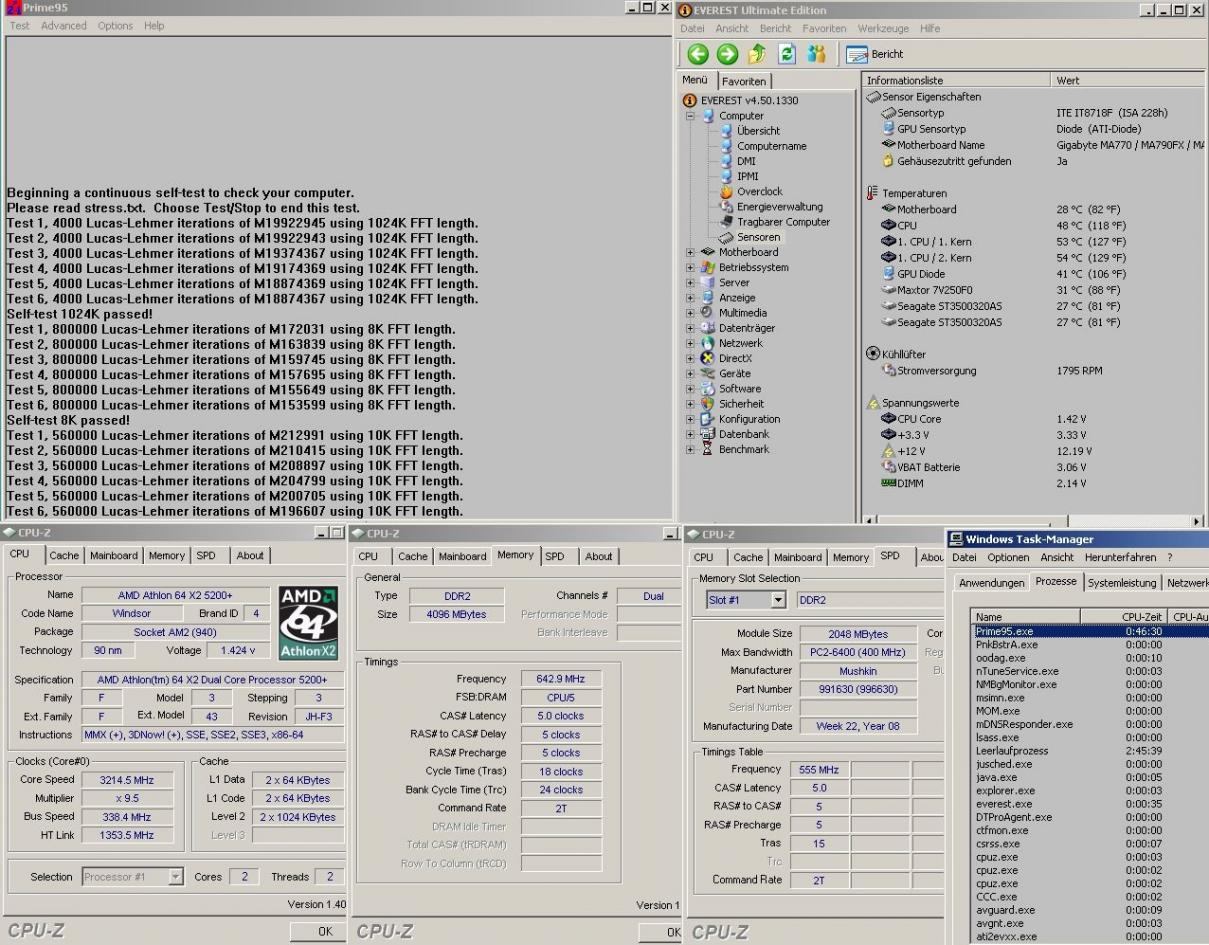The image size is (1209, 945).
Task: Select the Prime95.exe process row
Action: tap(1090, 631)
